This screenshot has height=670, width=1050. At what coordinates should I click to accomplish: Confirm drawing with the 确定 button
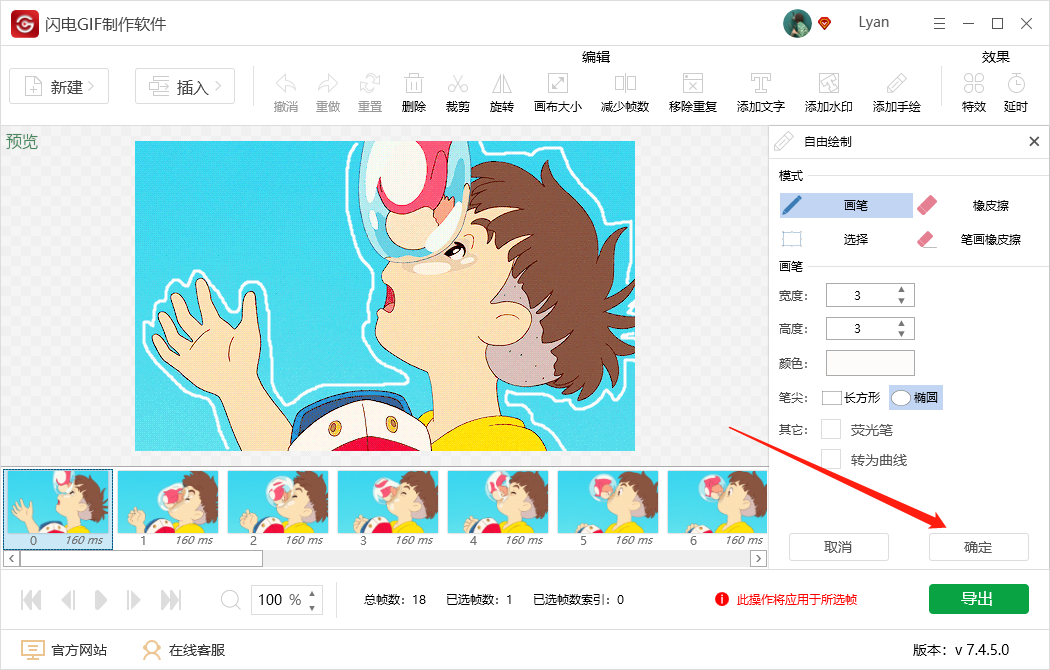[x=978, y=547]
